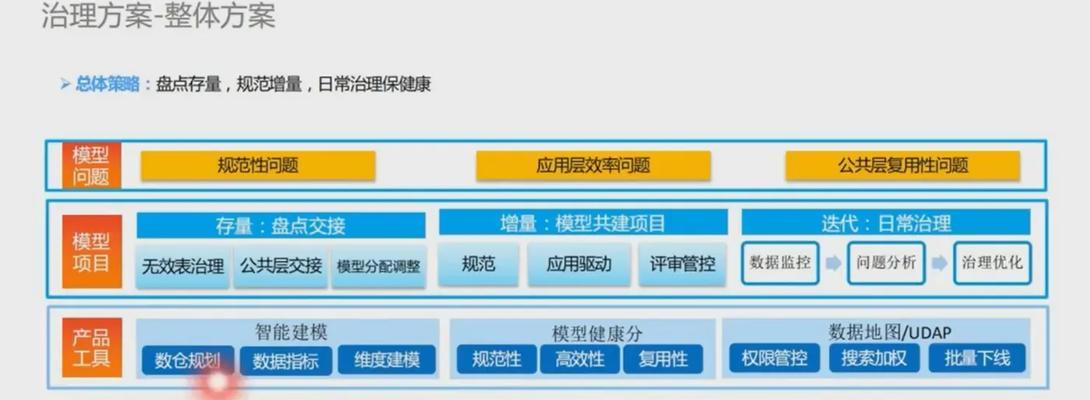This screenshot has width=1090, height=400.
Task: Click the 公共层复用性问题 yellow box
Action: click(x=902, y=166)
